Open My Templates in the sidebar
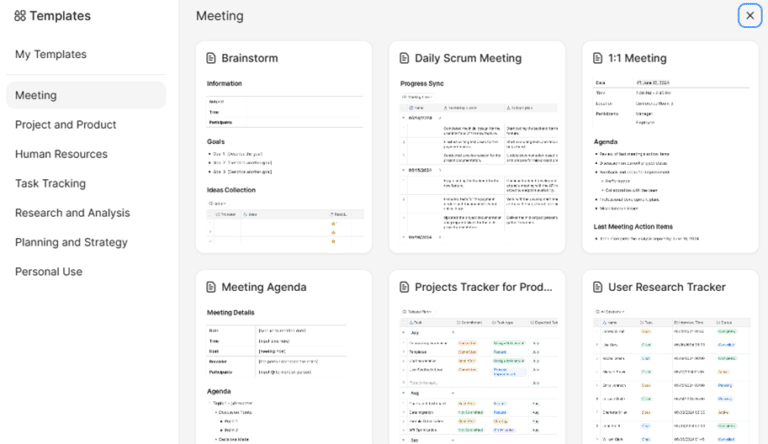The width and height of the screenshot is (768, 444). (x=51, y=54)
